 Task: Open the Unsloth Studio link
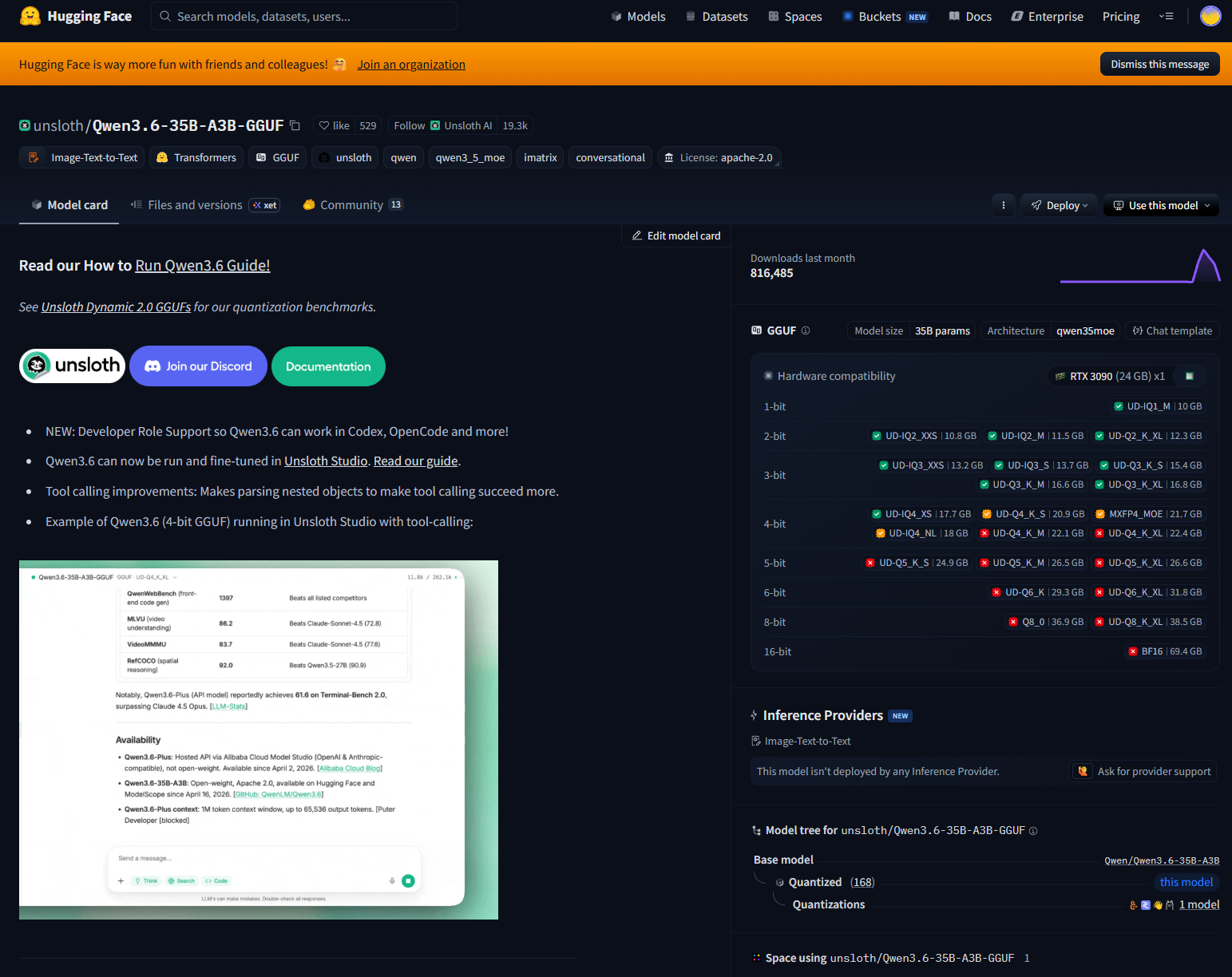click(x=326, y=461)
